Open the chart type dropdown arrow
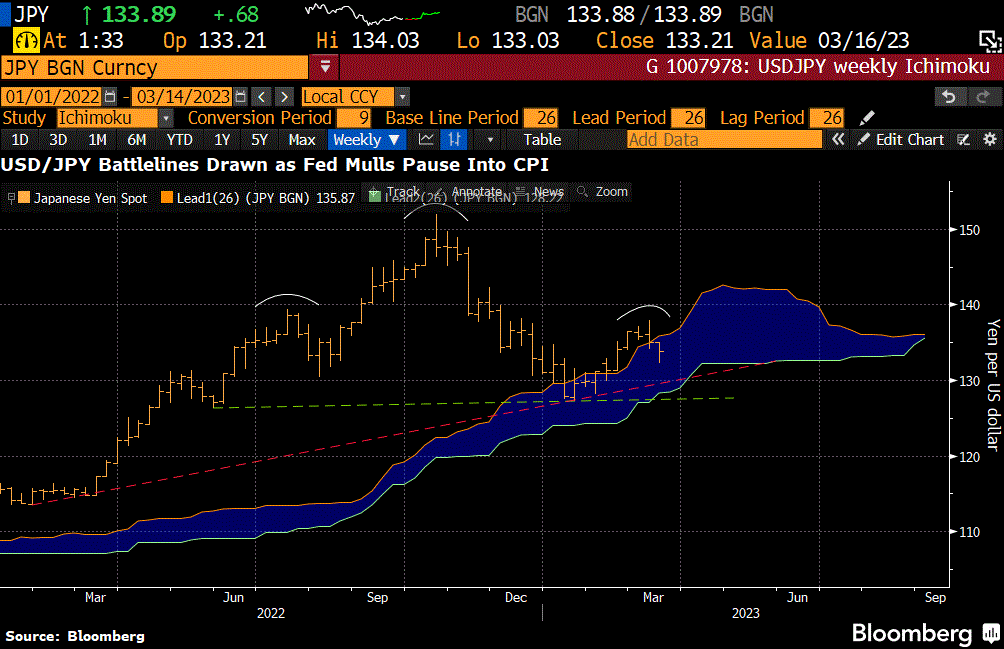Viewport: 1004px width, 649px height. tap(490, 140)
